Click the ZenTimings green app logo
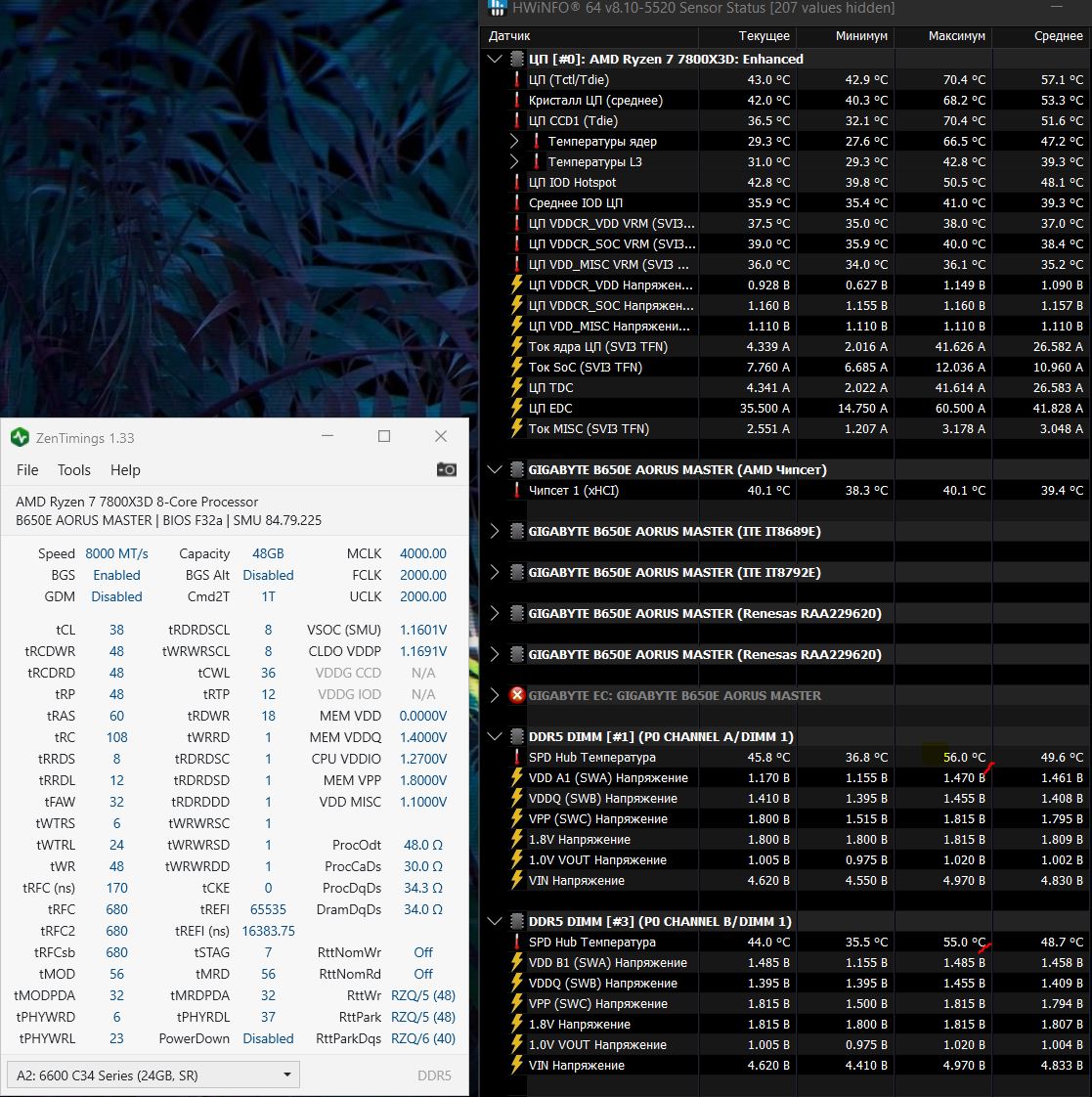Screen dimensions: 1092x1097 point(20,437)
